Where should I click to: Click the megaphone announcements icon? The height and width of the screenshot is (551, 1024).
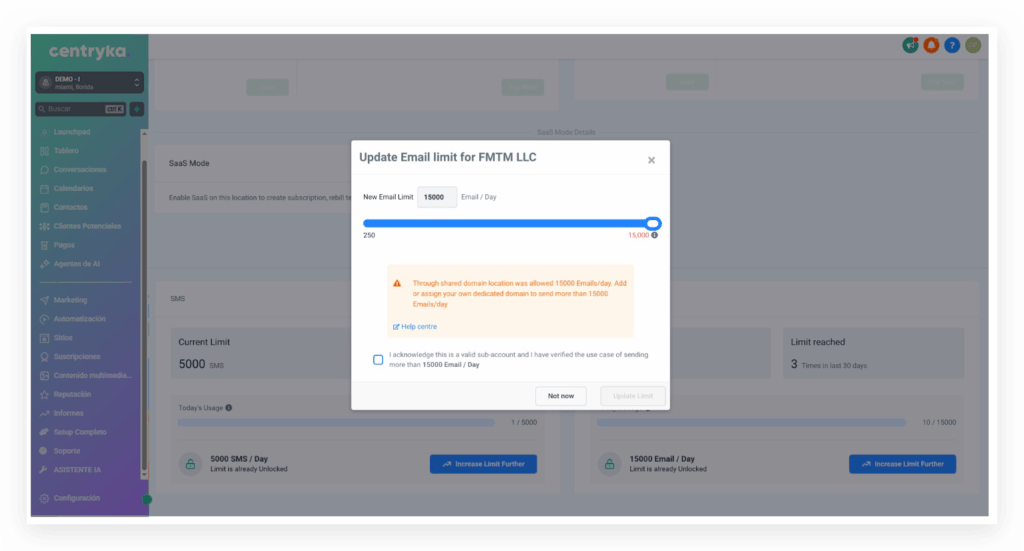pos(909,45)
